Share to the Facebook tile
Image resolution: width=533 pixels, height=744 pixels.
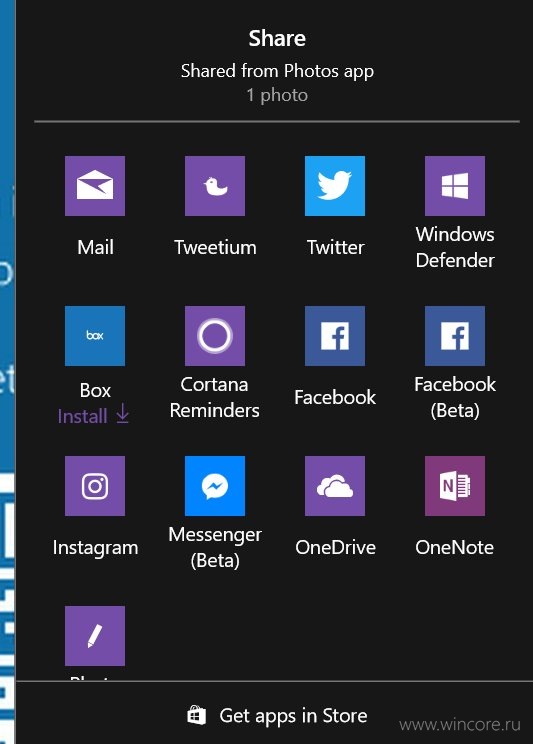tap(335, 335)
